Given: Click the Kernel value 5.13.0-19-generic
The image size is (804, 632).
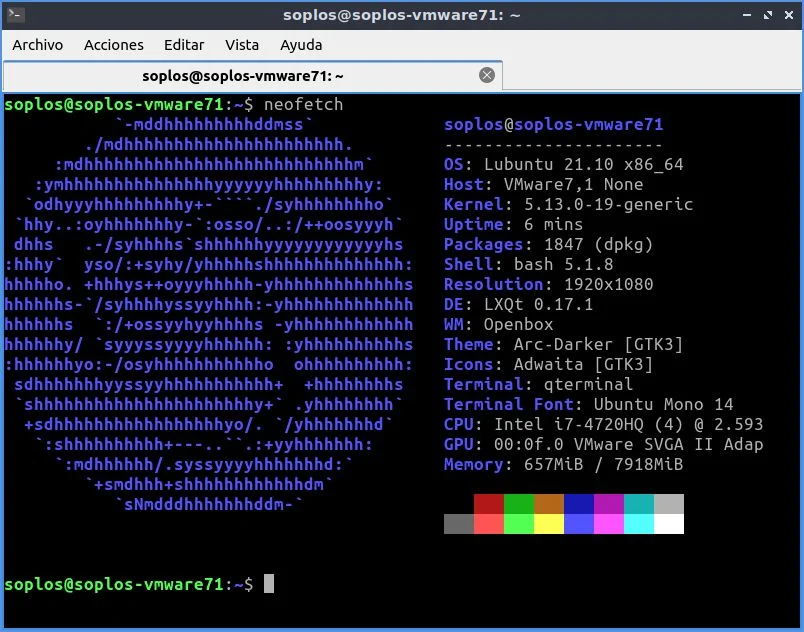Looking at the screenshot, I should pyautogui.click(x=608, y=205).
